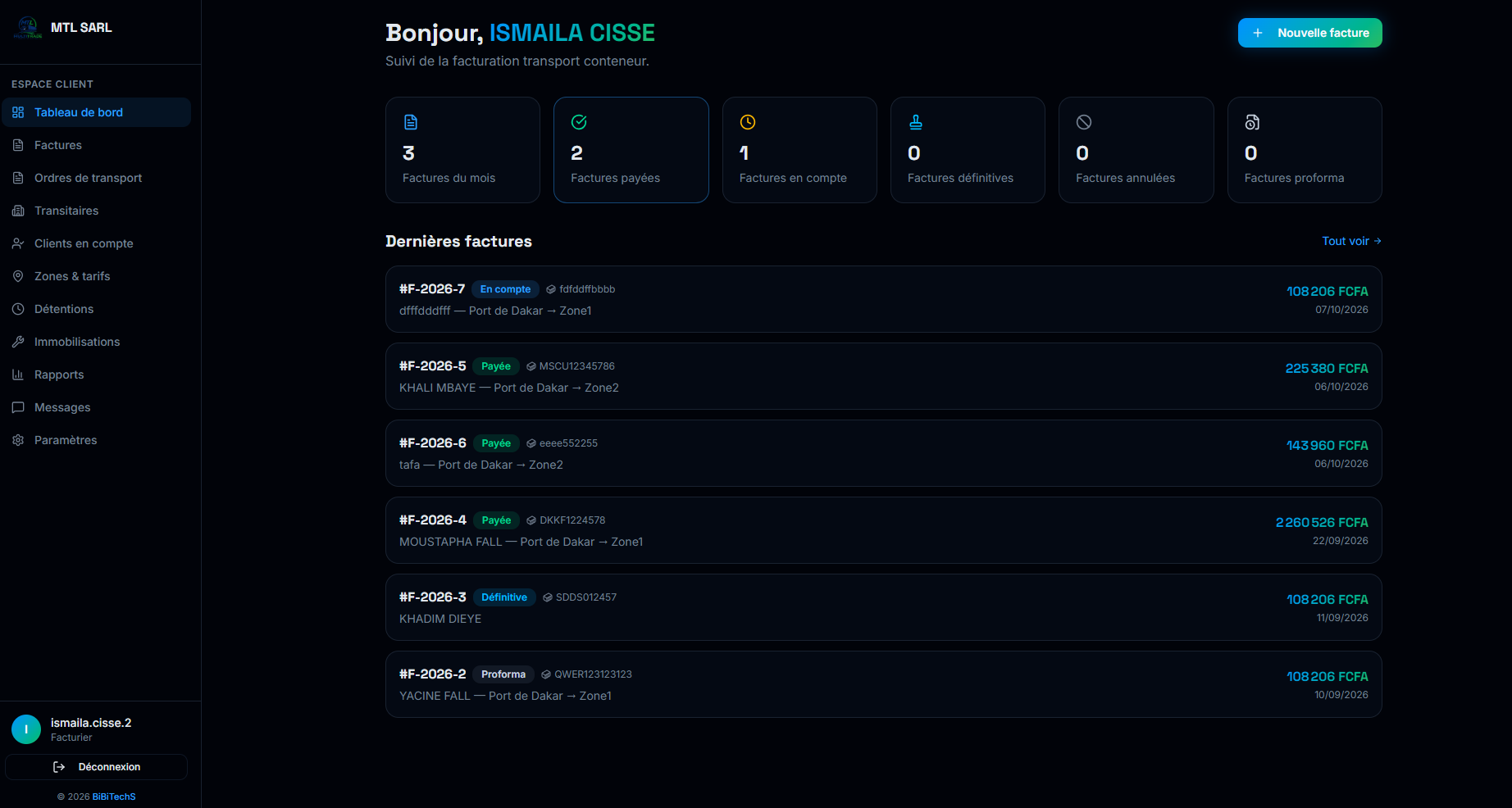Click the Payée badge on #F-2026-6

point(496,443)
